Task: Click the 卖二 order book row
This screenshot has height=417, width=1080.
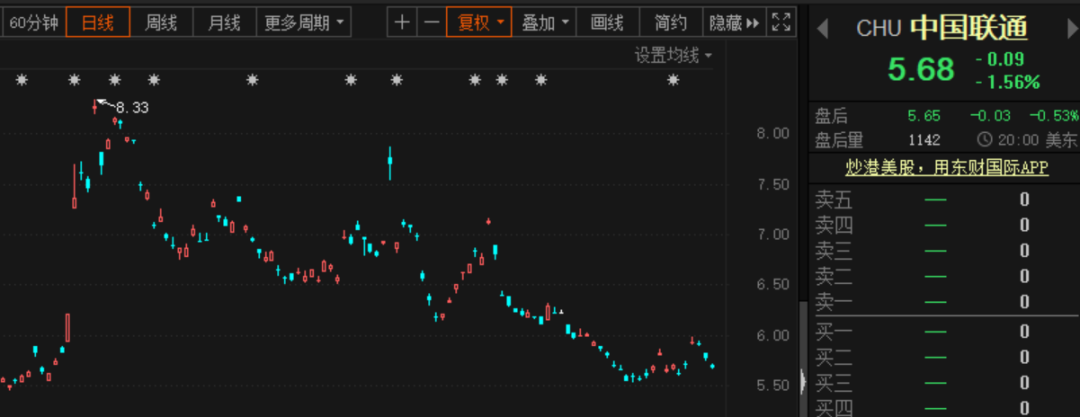Action: click(x=944, y=277)
